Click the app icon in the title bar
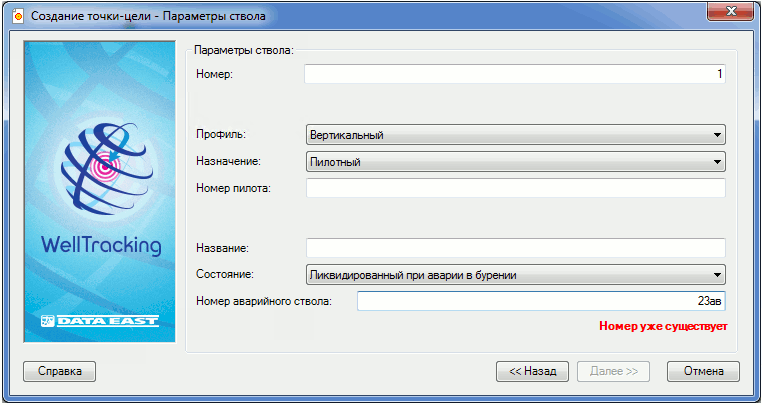The image size is (762, 405). (x=15, y=16)
